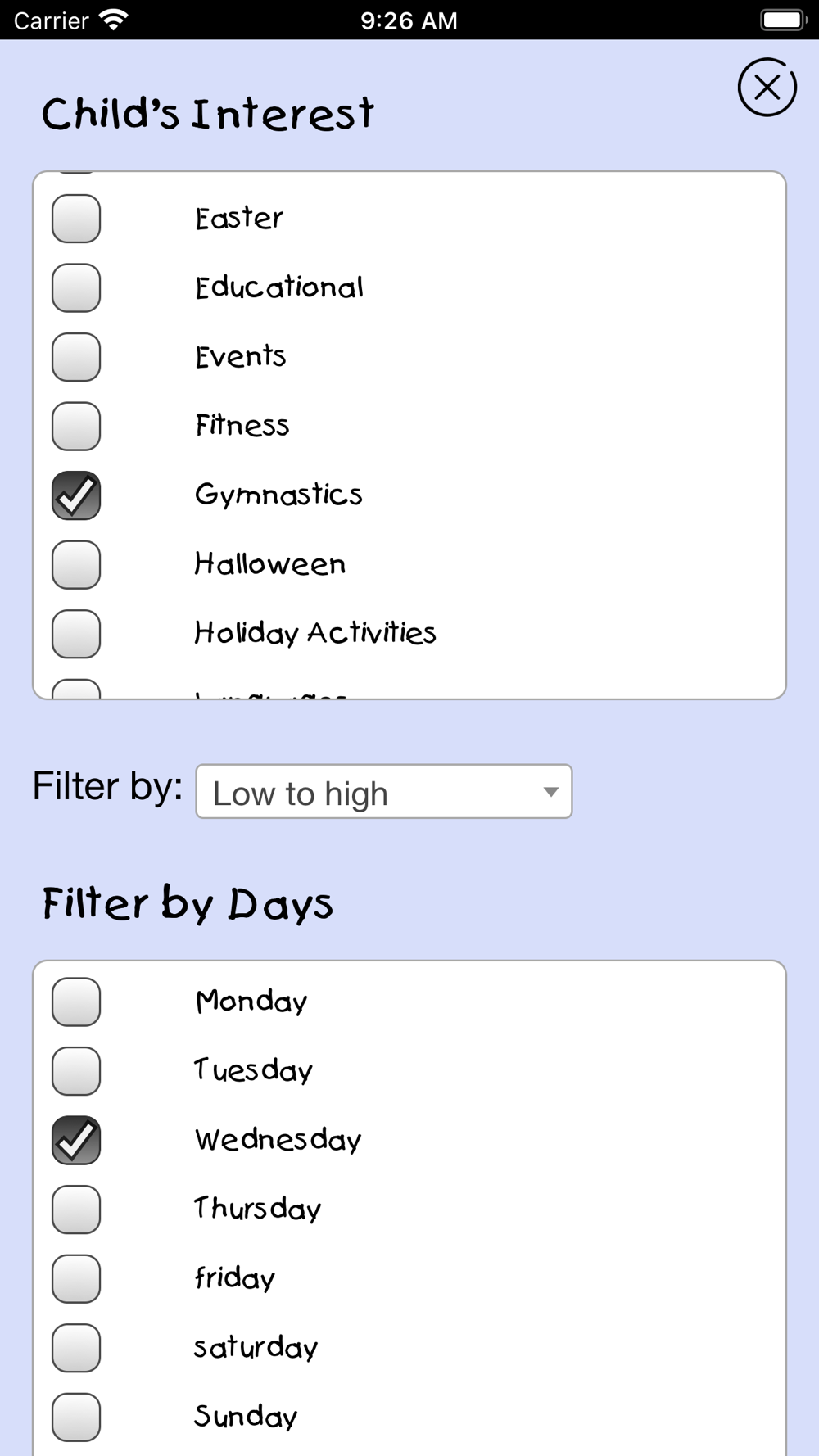This screenshot has width=819, height=1456.
Task: Check the Easter interest checkbox
Action: pos(76,219)
